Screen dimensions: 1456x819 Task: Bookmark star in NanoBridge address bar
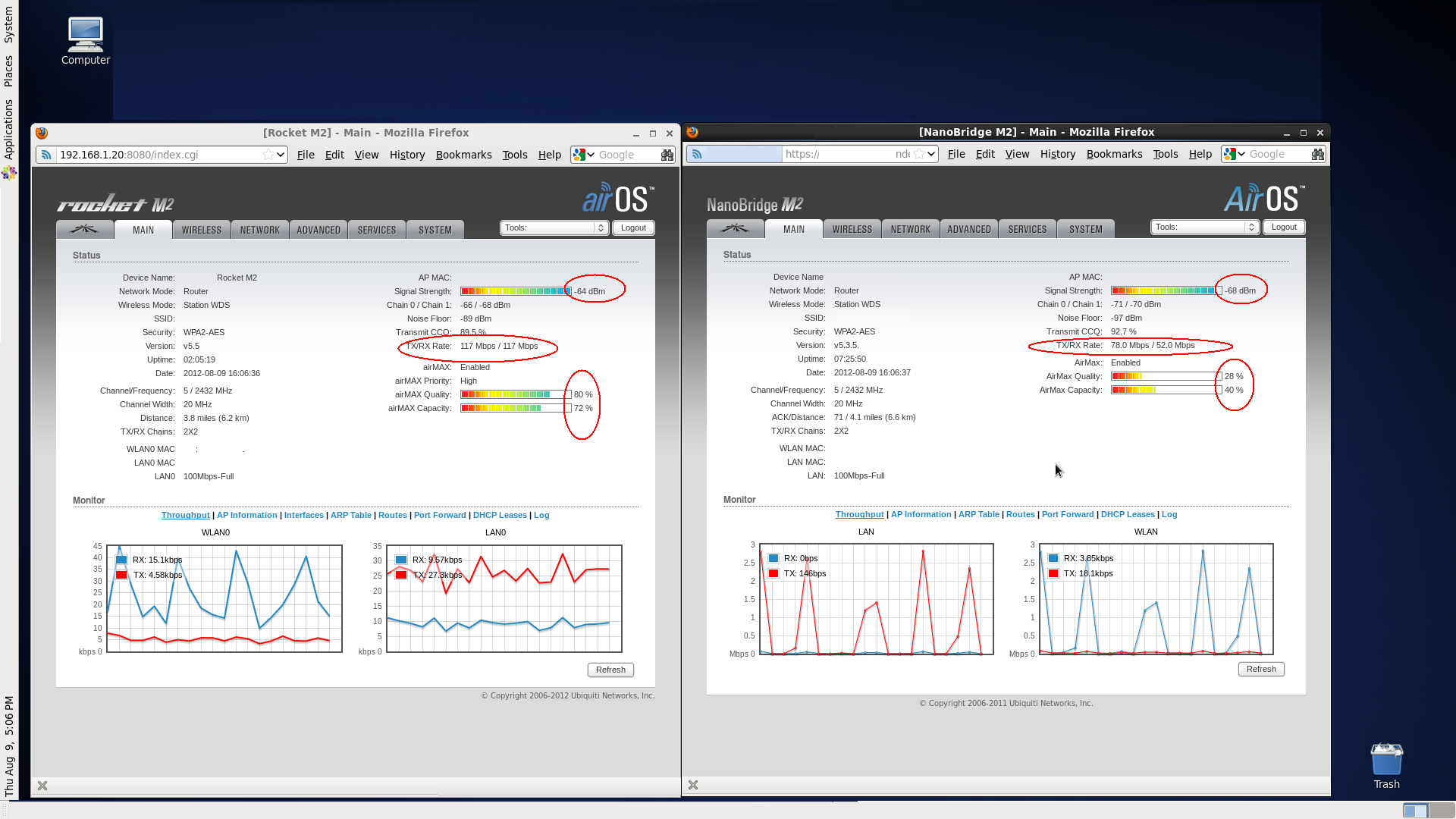point(919,154)
